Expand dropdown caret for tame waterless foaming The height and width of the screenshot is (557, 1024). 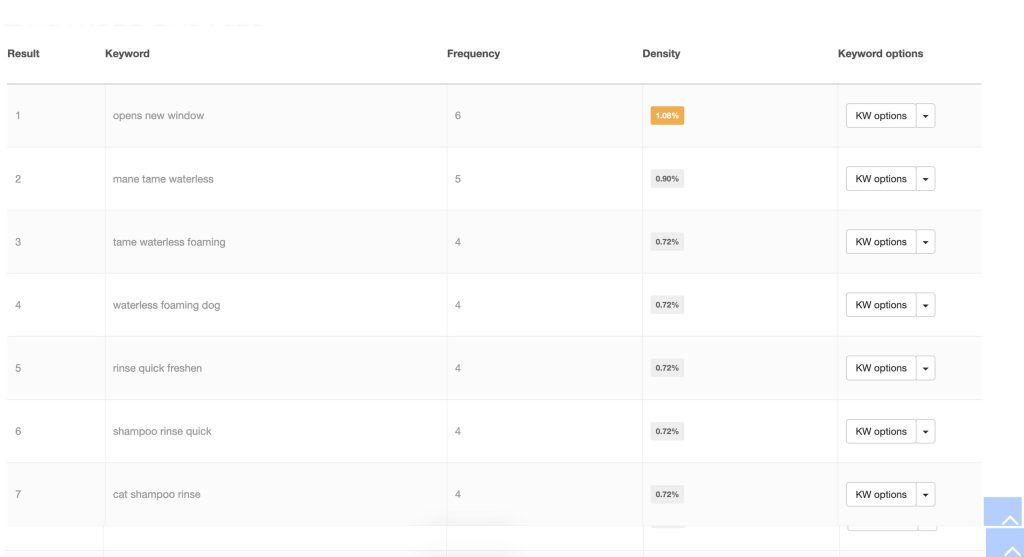[926, 242]
